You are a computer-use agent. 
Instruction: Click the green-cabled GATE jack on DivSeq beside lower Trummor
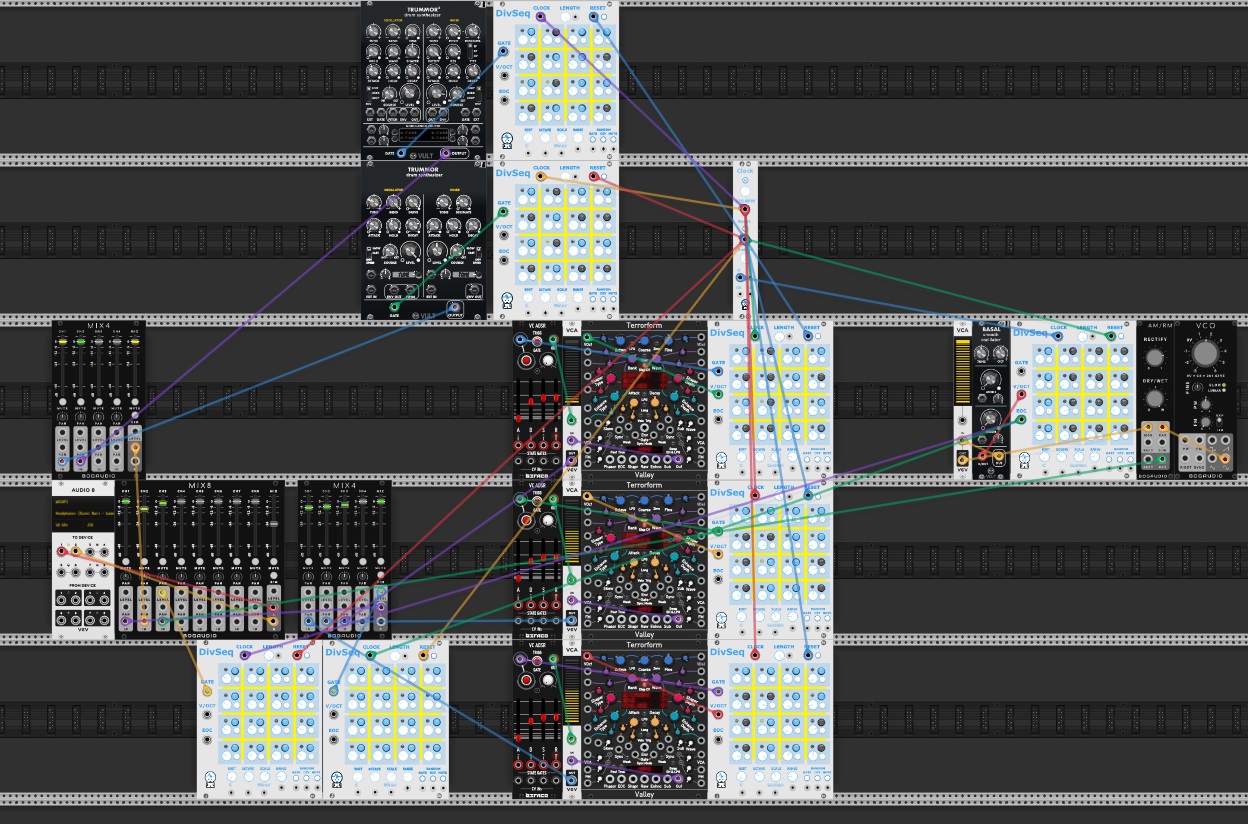[503, 212]
